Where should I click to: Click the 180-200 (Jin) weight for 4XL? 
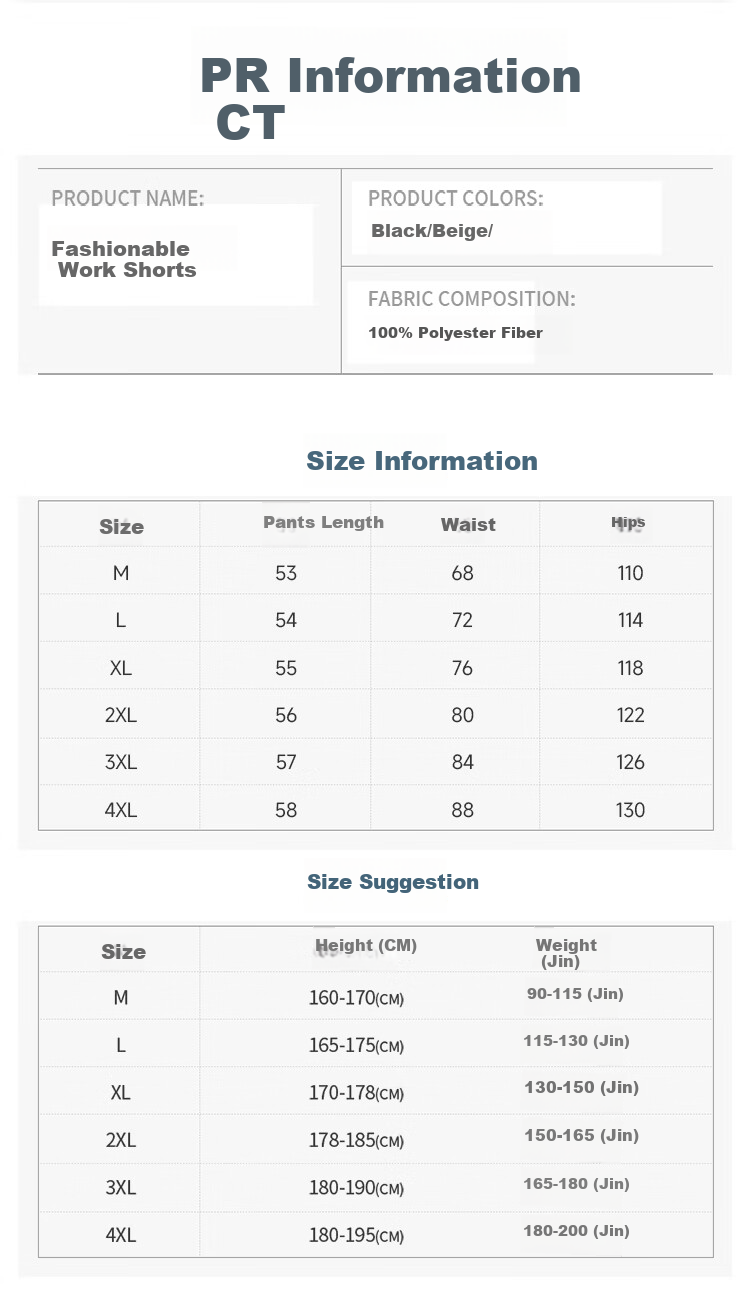click(x=576, y=1231)
